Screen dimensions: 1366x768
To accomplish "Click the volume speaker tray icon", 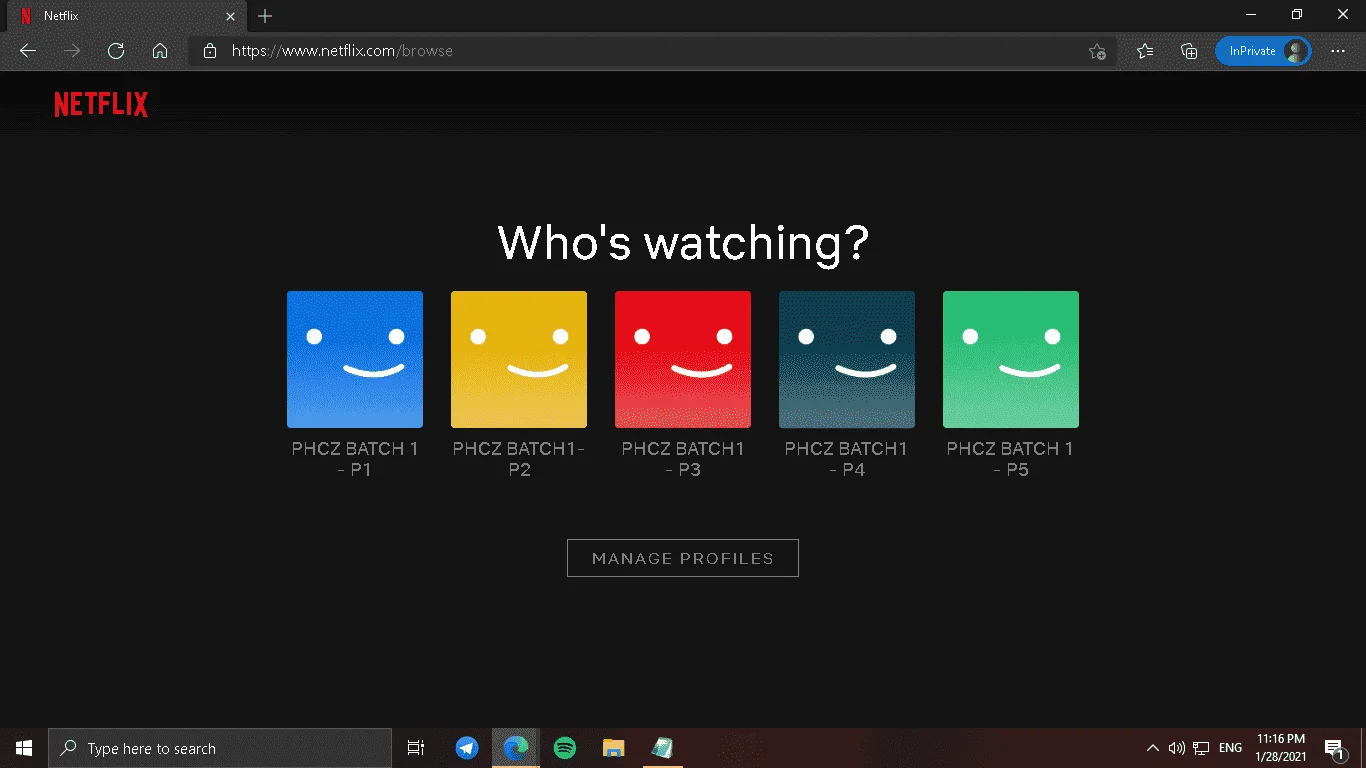I will coord(1177,748).
